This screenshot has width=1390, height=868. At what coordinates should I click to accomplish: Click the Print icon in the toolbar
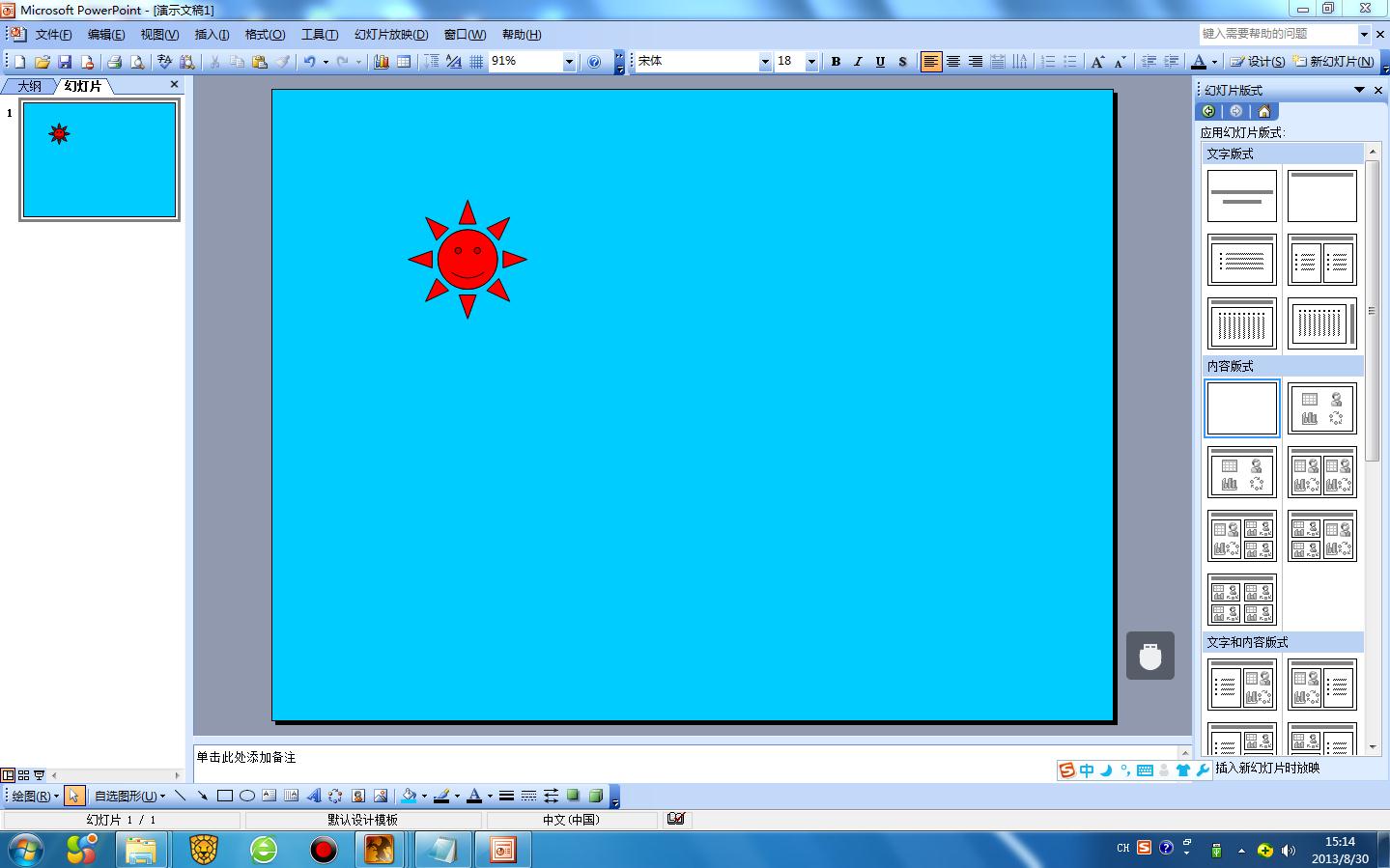(114, 62)
